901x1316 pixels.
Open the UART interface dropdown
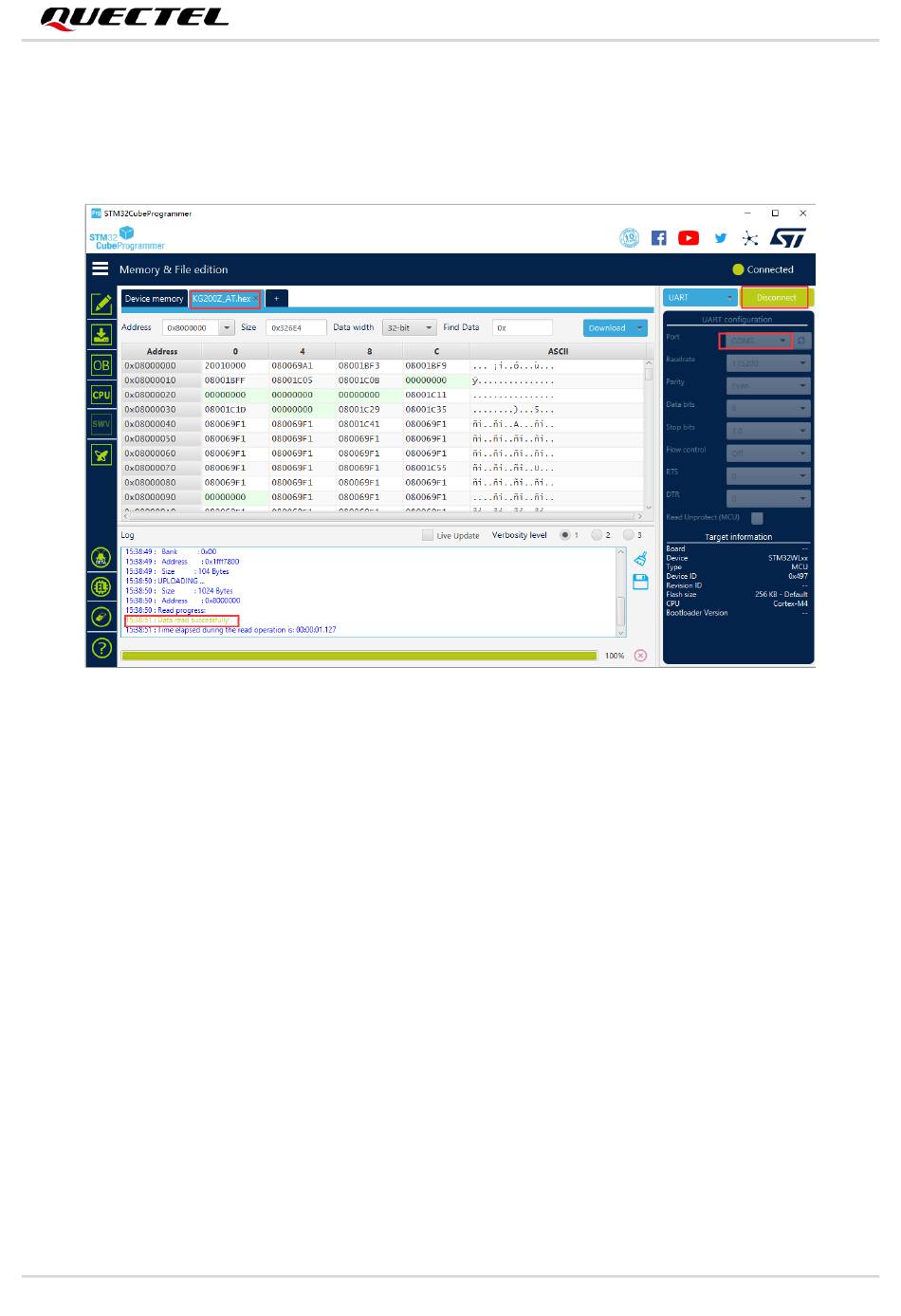700,298
